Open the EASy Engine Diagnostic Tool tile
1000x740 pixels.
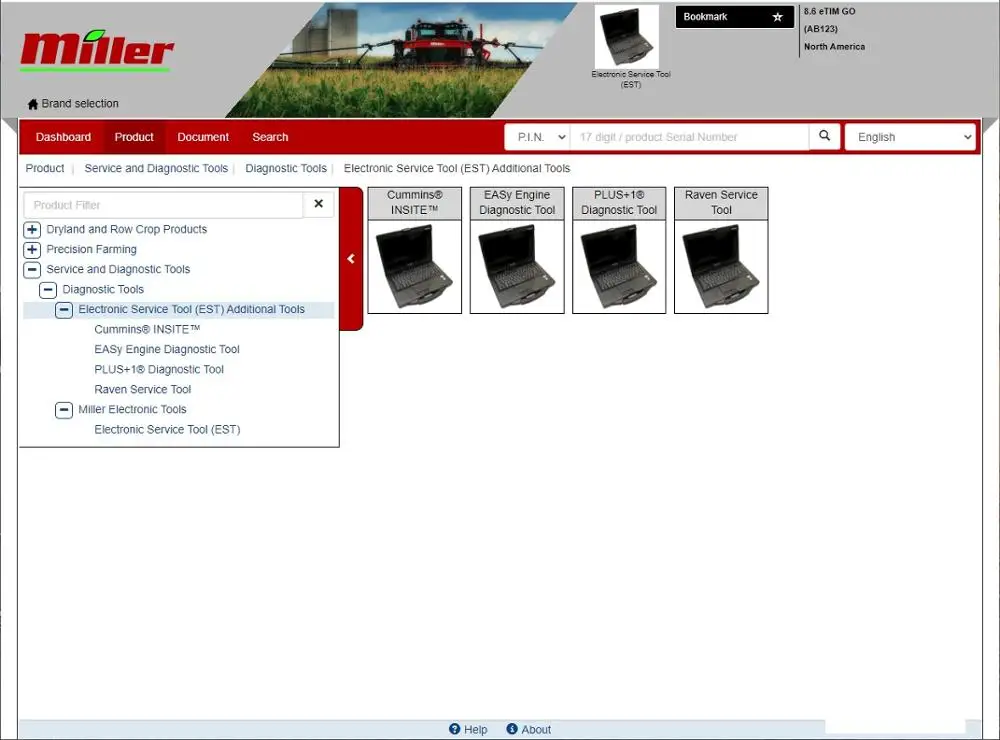click(x=517, y=267)
